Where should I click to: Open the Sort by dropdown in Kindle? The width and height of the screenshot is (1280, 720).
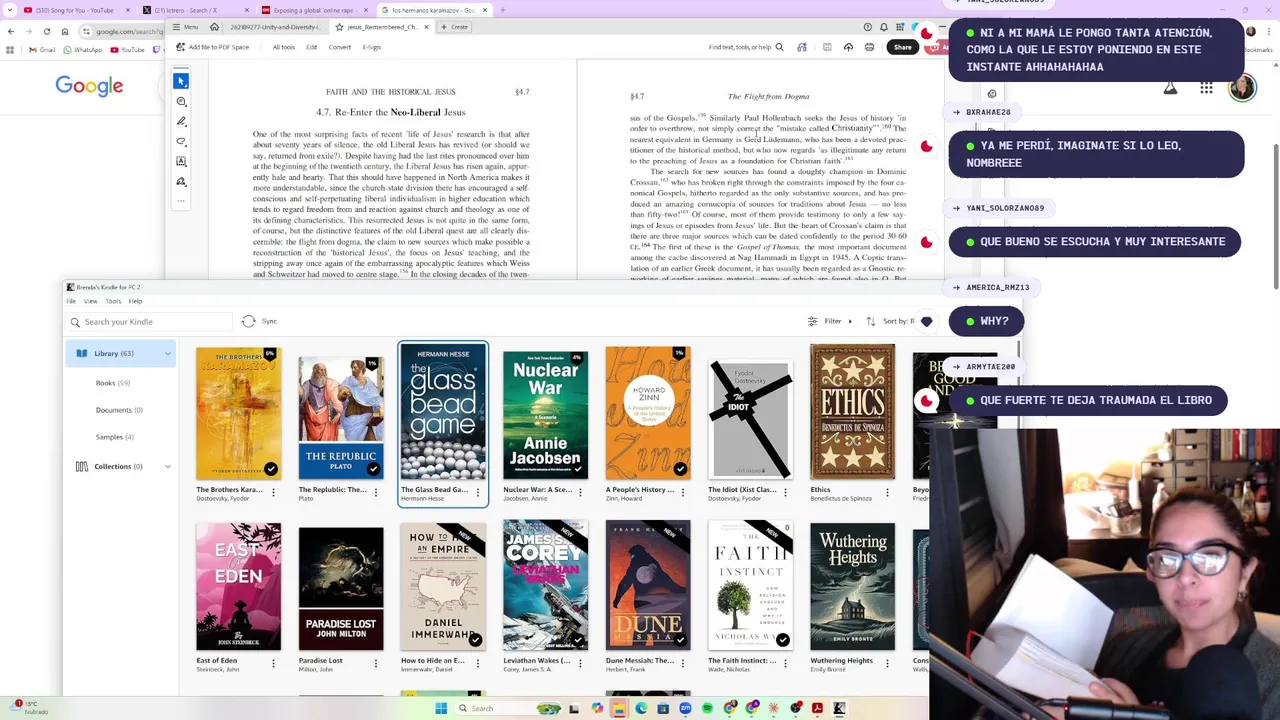[890, 321]
